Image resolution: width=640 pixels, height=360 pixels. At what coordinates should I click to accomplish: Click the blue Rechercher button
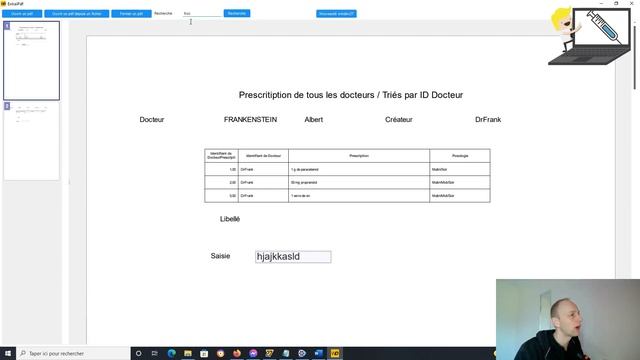[x=237, y=13]
